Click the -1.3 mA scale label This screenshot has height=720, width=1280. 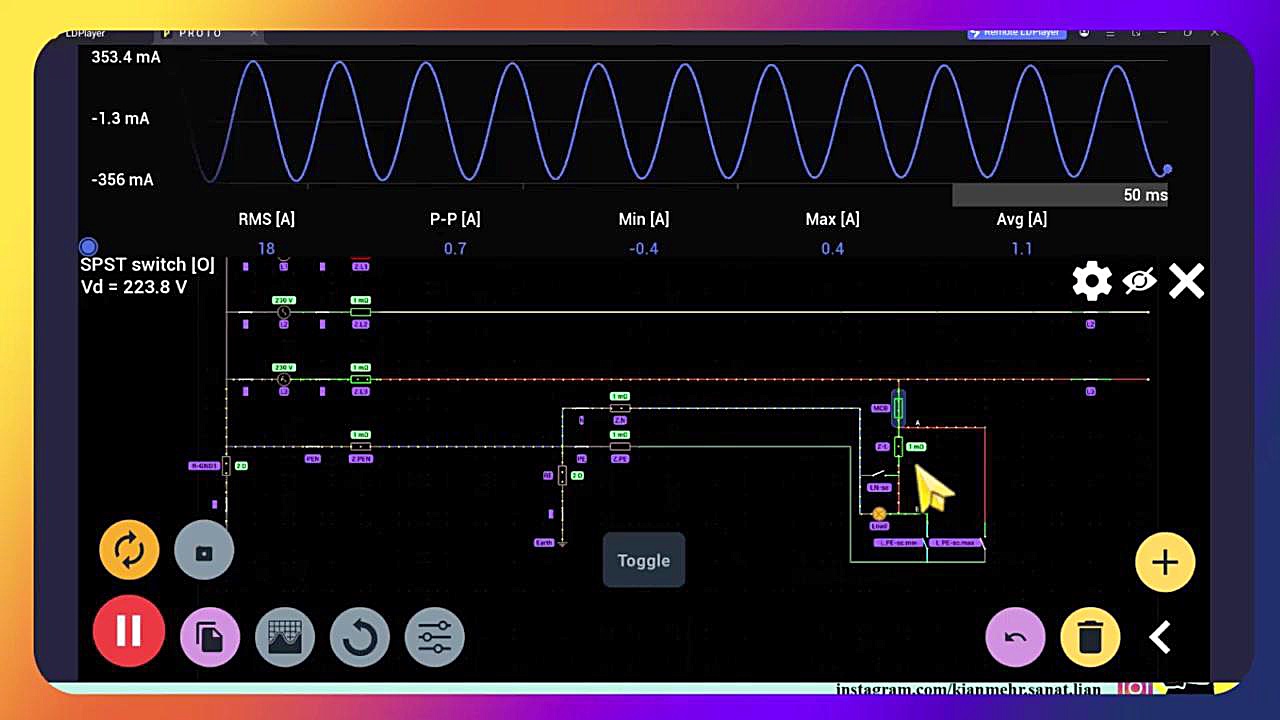(x=120, y=118)
